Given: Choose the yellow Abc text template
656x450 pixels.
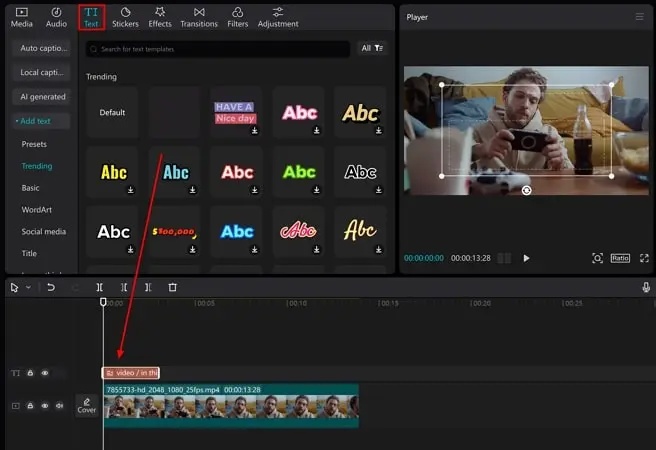Looking at the screenshot, I should [112, 172].
